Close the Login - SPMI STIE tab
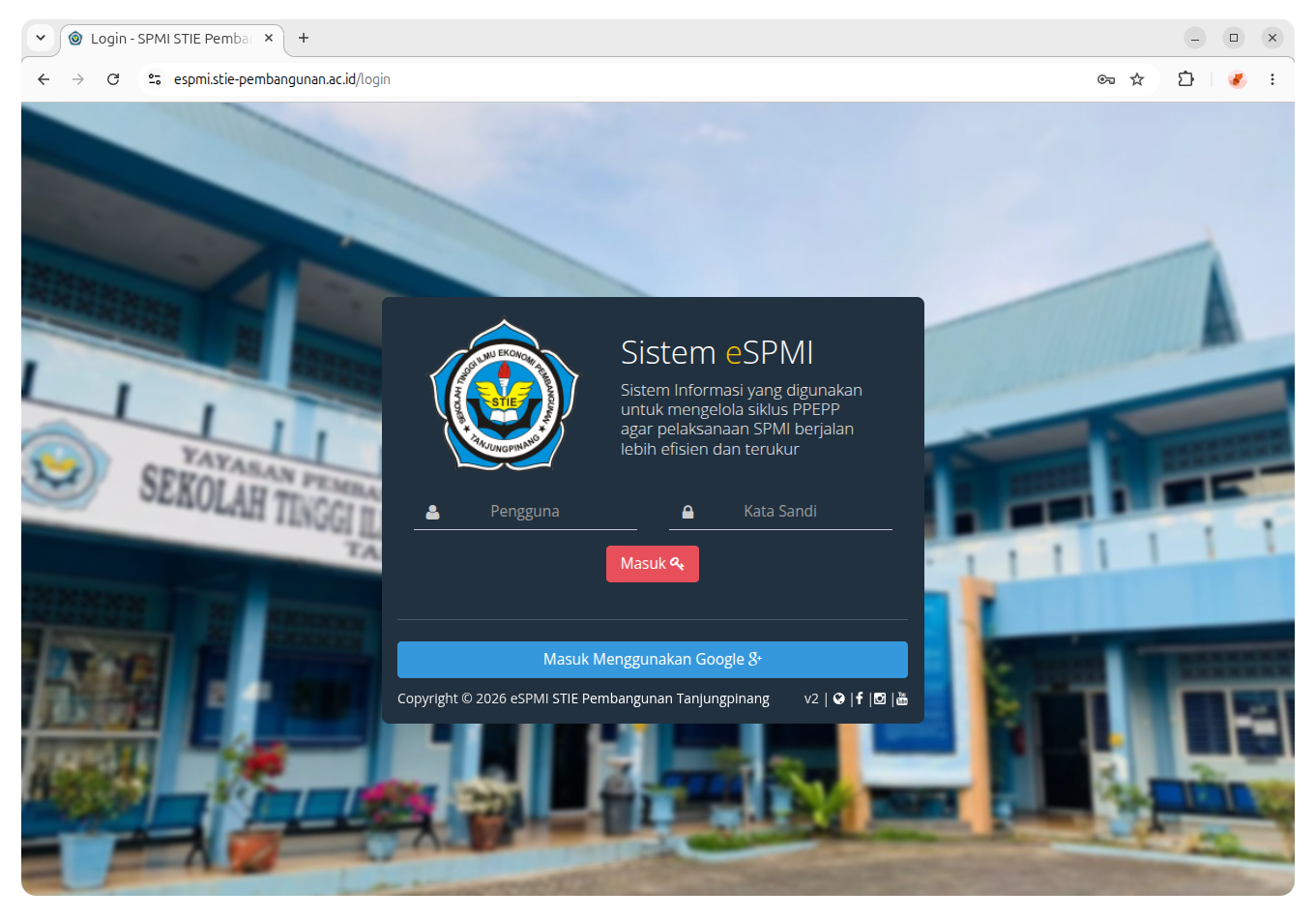This screenshot has height=920, width=1316. pos(269,38)
